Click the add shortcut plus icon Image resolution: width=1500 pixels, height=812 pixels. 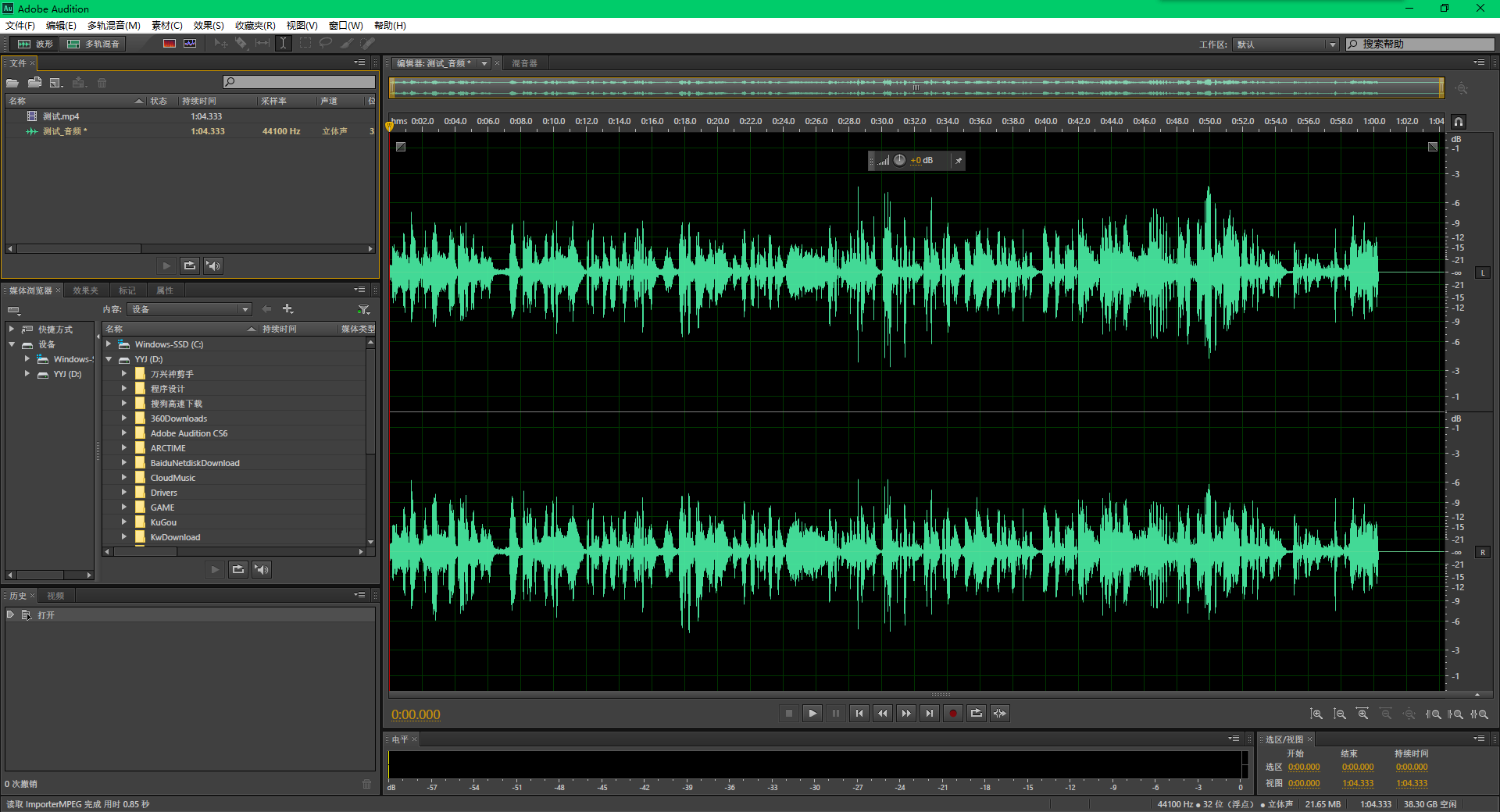tap(287, 309)
